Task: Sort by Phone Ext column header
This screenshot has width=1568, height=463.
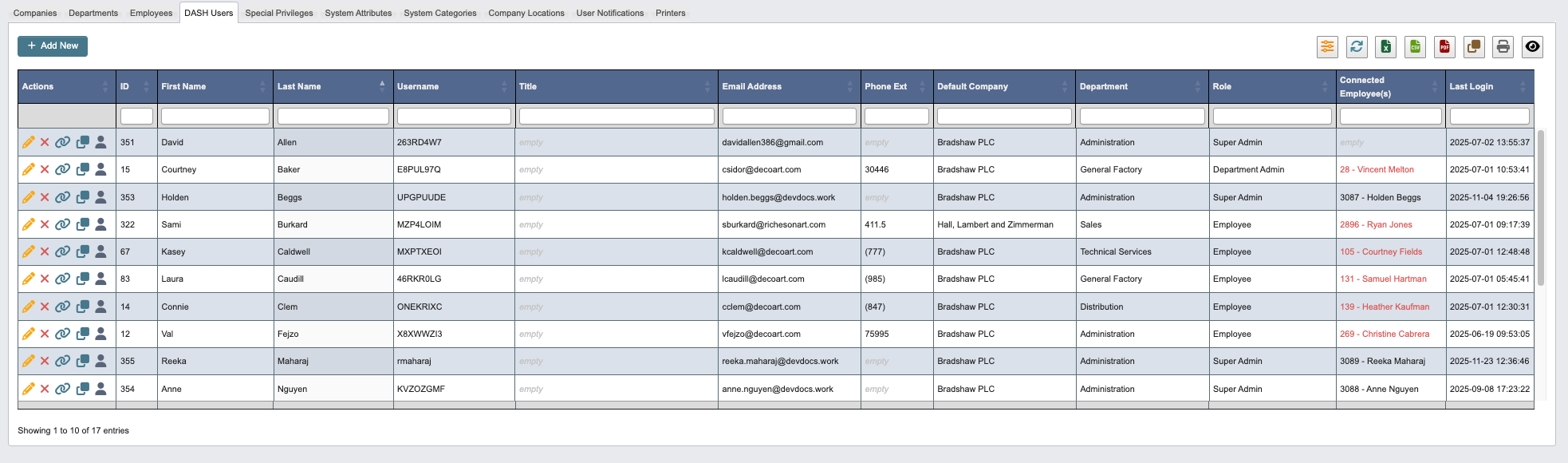Action: (x=896, y=86)
